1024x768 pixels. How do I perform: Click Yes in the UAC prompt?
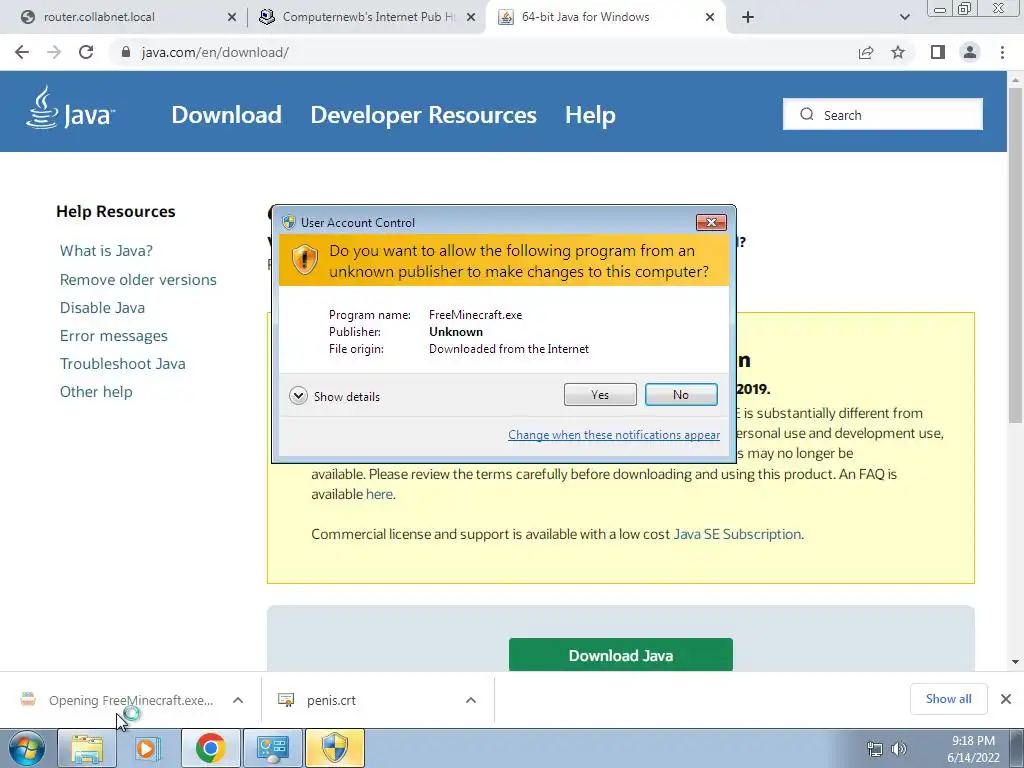[600, 394]
